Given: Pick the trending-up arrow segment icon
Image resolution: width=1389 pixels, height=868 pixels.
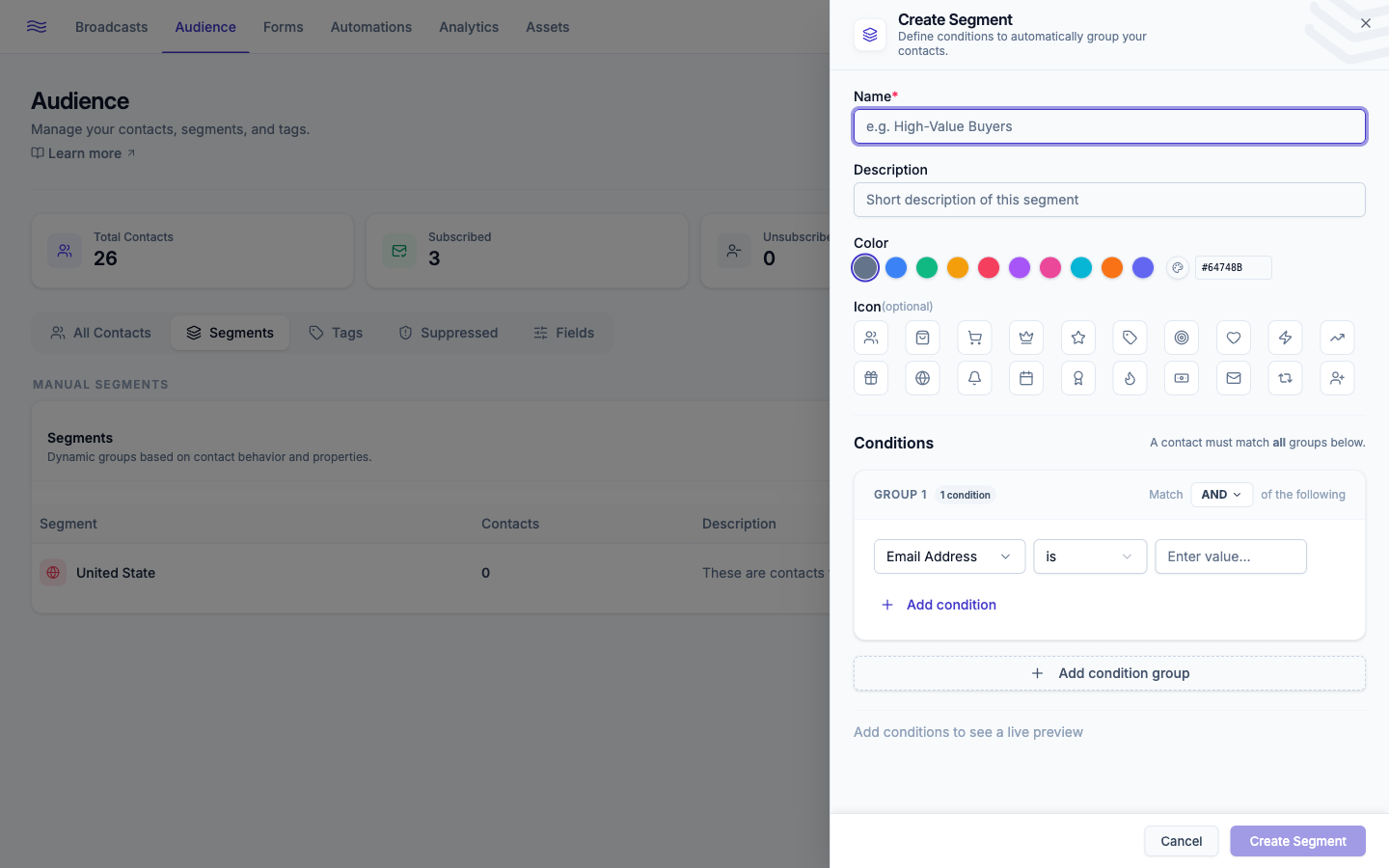Looking at the screenshot, I should [1337, 338].
